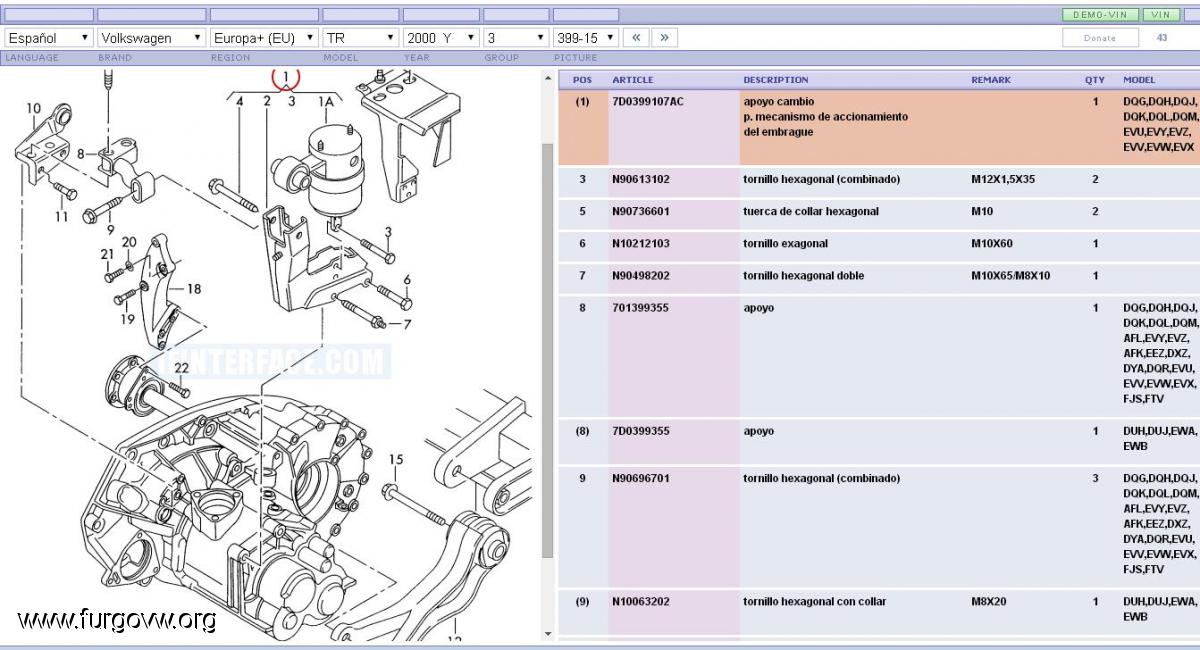Click the remark M10X60
1200x650 pixels.
(x=992, y=243)
